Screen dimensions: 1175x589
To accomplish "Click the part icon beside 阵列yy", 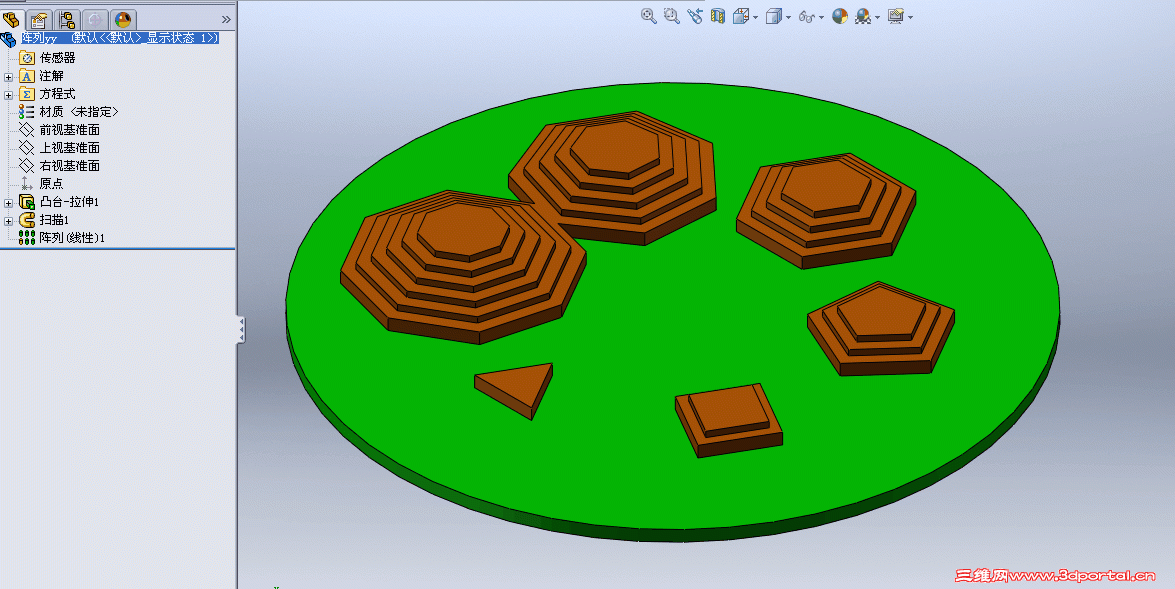I will (x=8, y=39).
